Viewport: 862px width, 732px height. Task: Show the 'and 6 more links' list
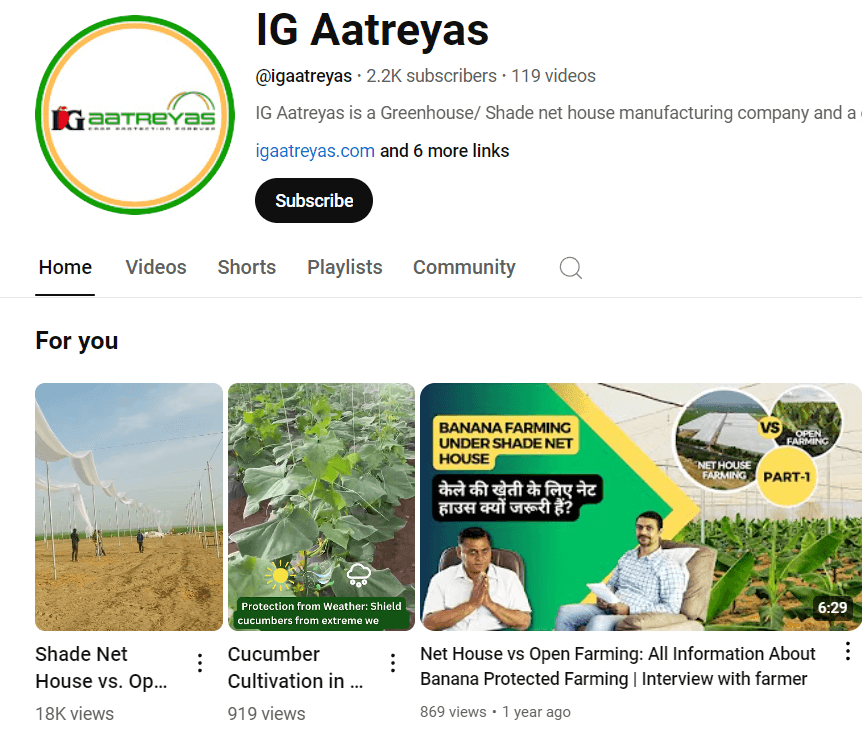tap(445, 151)
